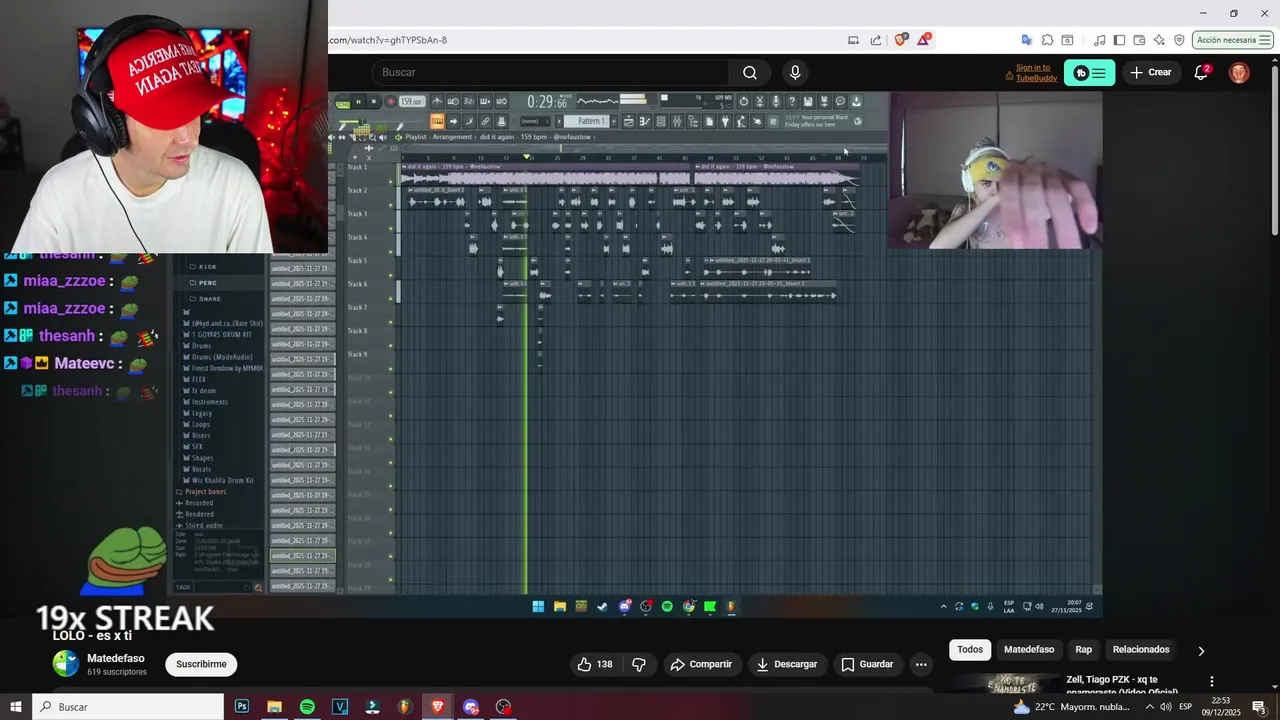Image resolution: width=1280 pixels, height=720 pixels.
Task: Select the Matedefaso chip
Action: pos(1029,650)
